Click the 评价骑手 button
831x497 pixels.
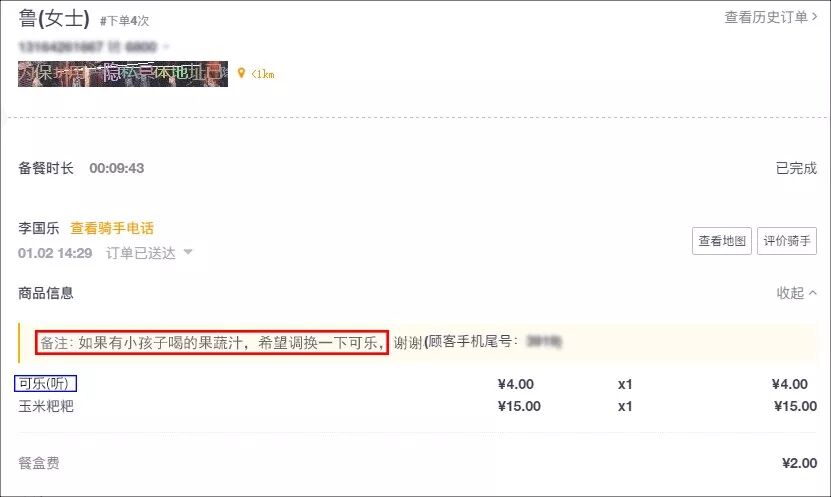tap(786, 241)
